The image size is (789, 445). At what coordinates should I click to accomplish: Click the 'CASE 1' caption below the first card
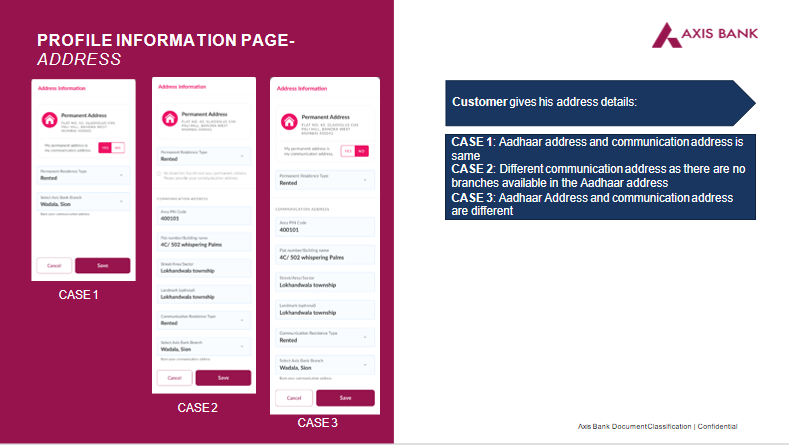point(78,294)
